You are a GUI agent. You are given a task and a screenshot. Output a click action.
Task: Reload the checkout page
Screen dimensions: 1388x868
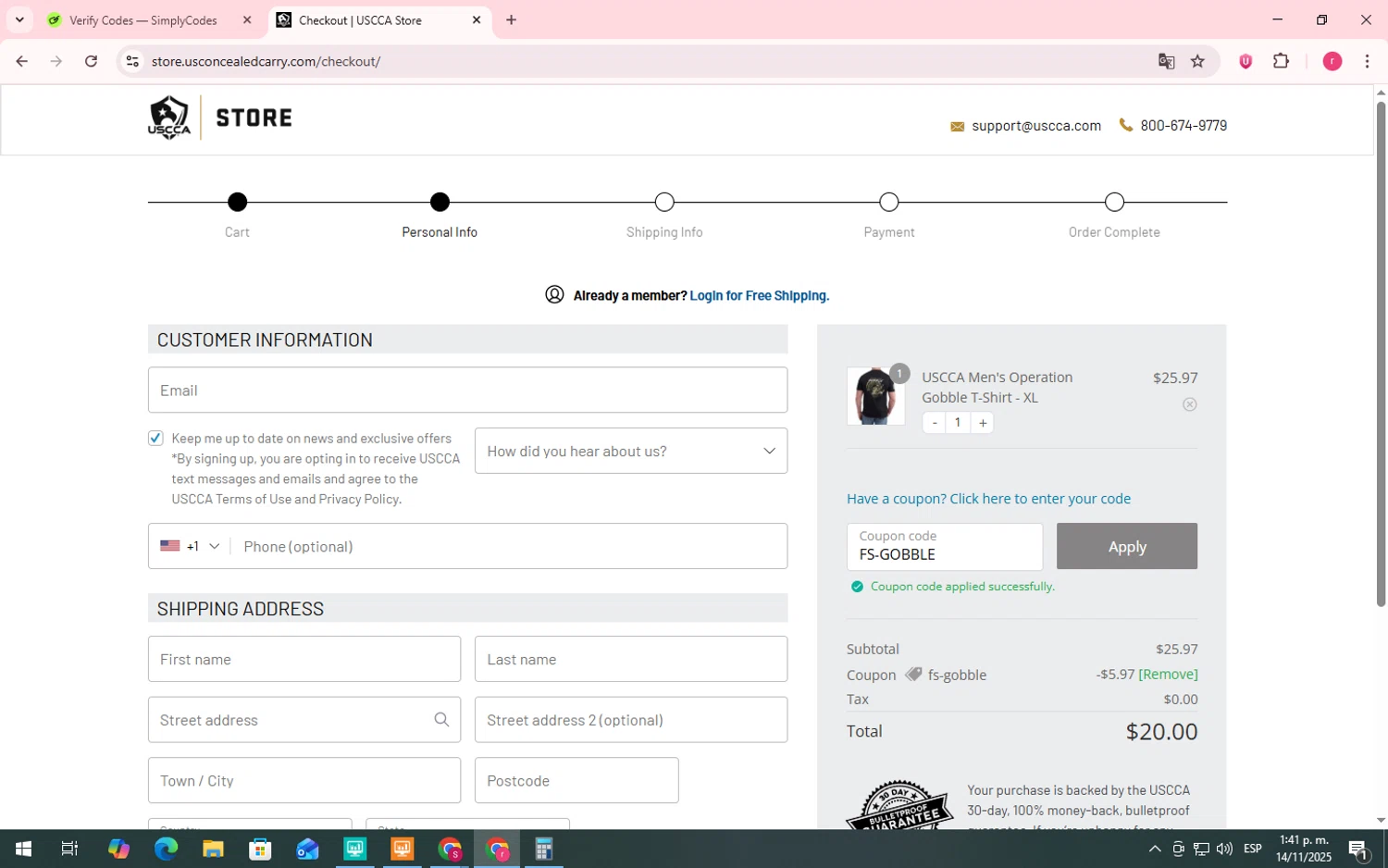[91, 61]
